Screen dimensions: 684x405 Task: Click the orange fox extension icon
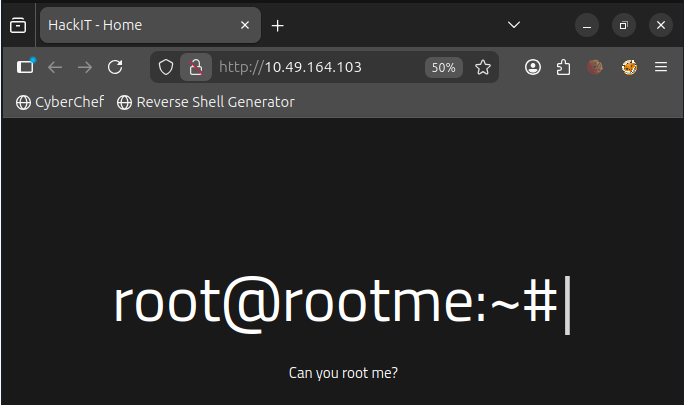point(629,67)
